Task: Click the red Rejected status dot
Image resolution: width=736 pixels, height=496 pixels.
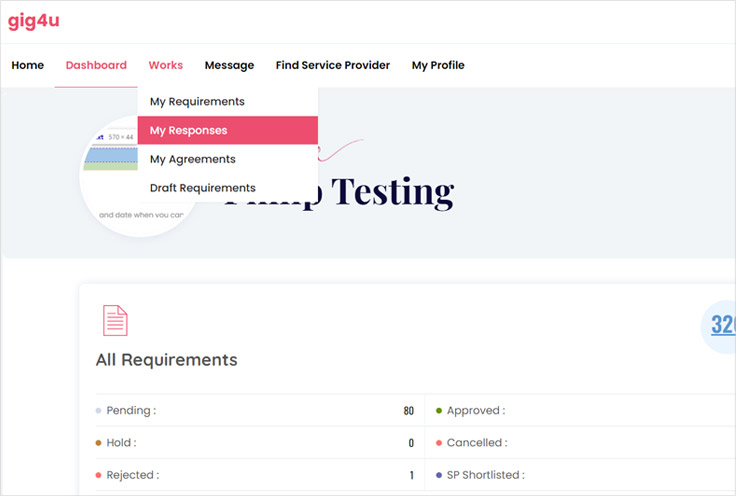Action: 98,475
